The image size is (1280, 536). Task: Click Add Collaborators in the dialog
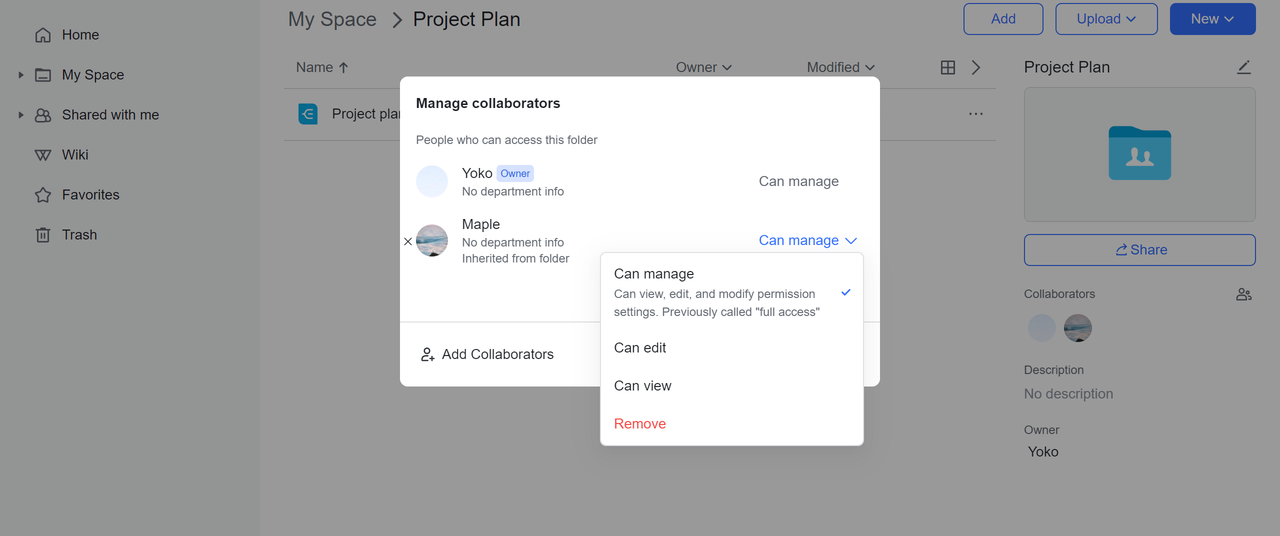click(x=487, y=354)
